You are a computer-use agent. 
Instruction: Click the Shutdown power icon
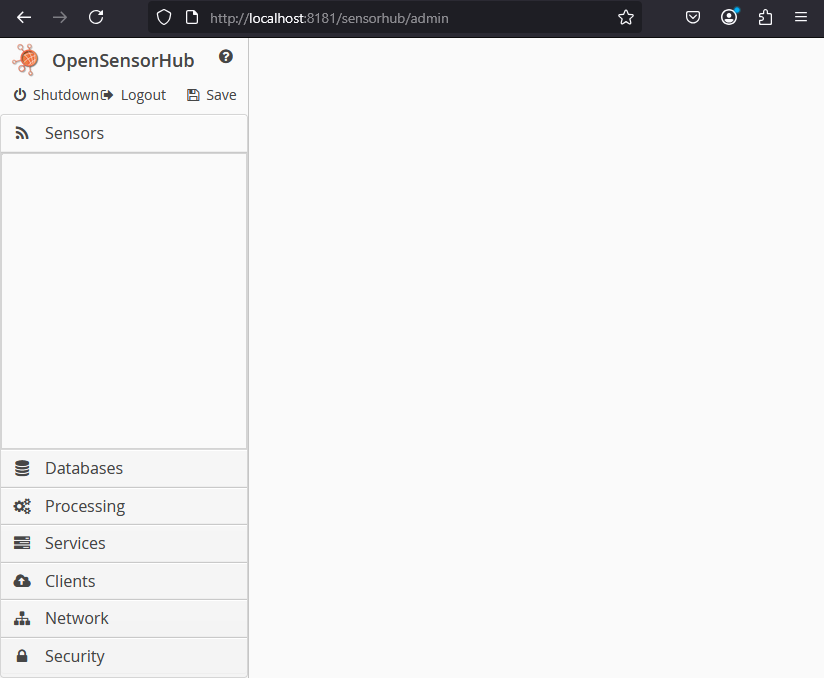click(x=19, y=94)
